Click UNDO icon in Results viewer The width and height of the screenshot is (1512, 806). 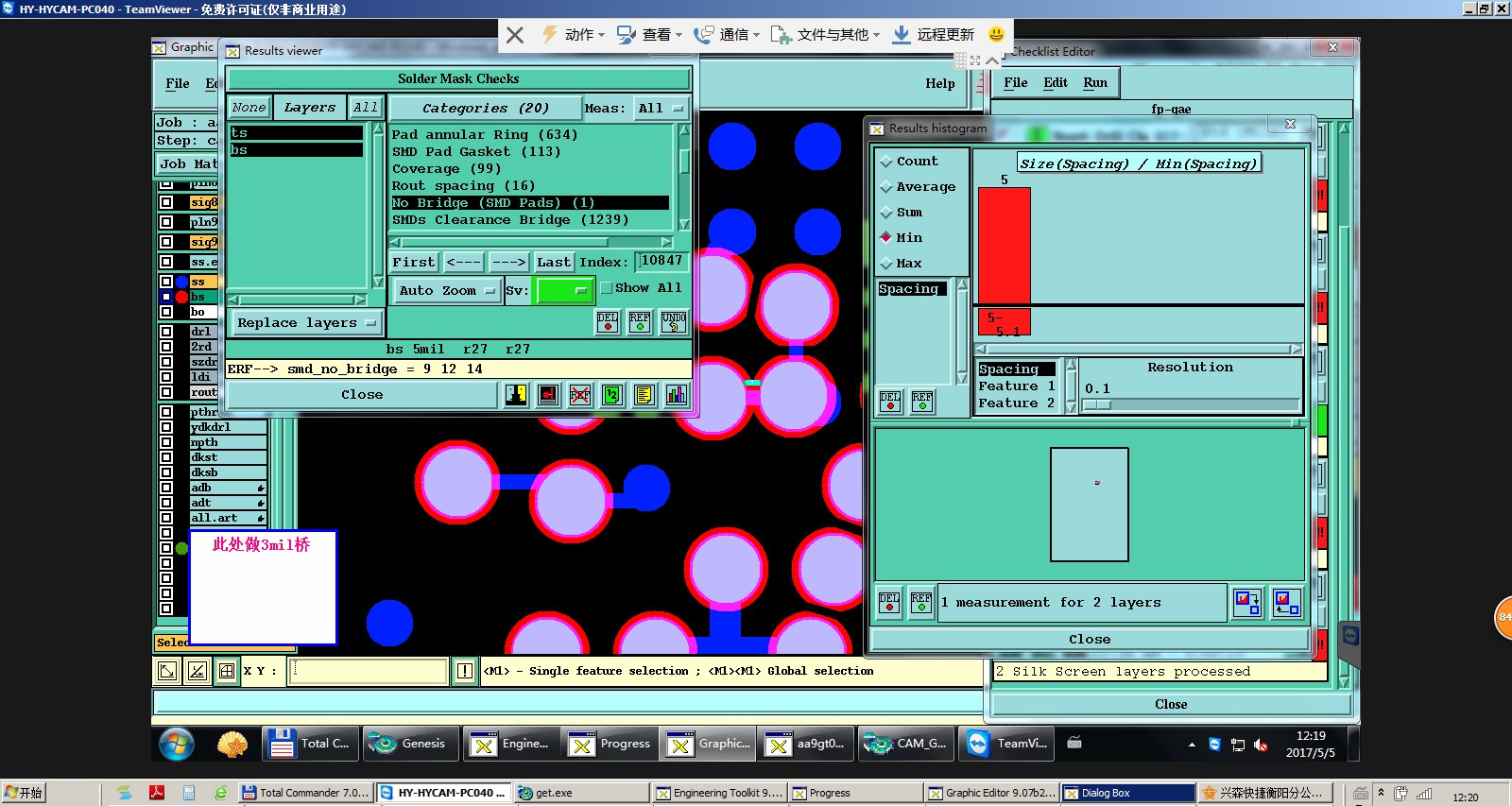(674, 322)
